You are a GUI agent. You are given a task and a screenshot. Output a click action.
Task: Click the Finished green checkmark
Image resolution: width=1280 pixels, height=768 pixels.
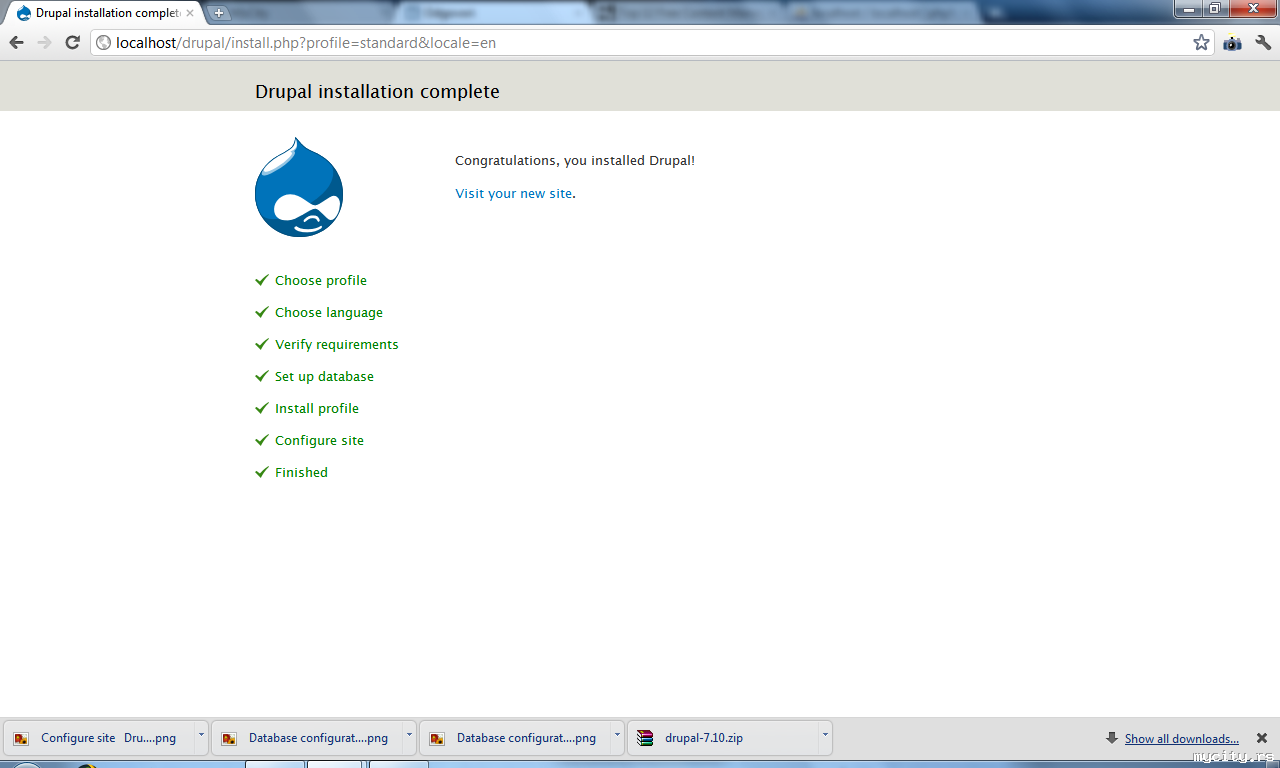click(262, 472)
